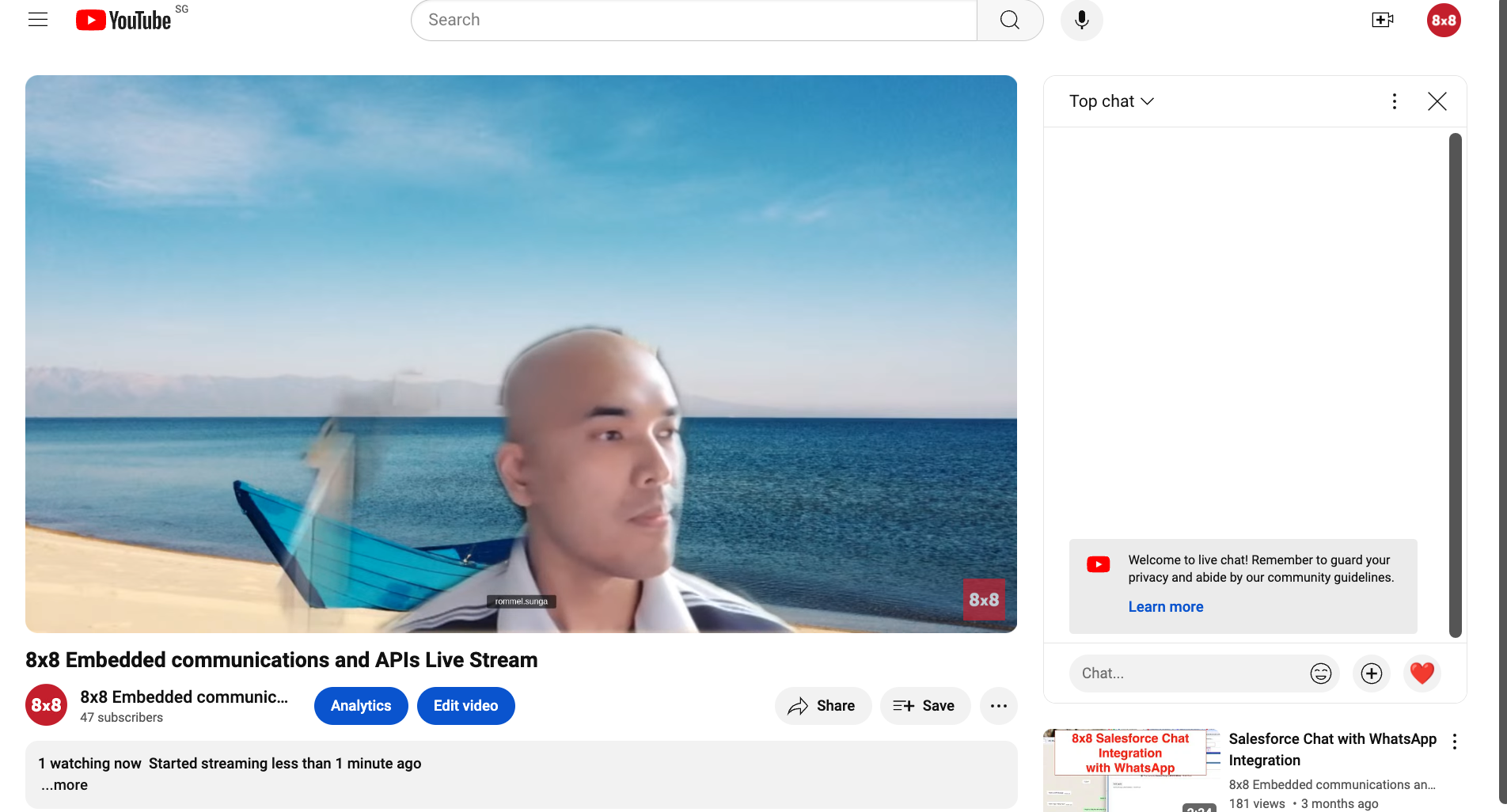1507x812 pixels.
Task: Open the hamburger guide menu
Action: point(38,20)
